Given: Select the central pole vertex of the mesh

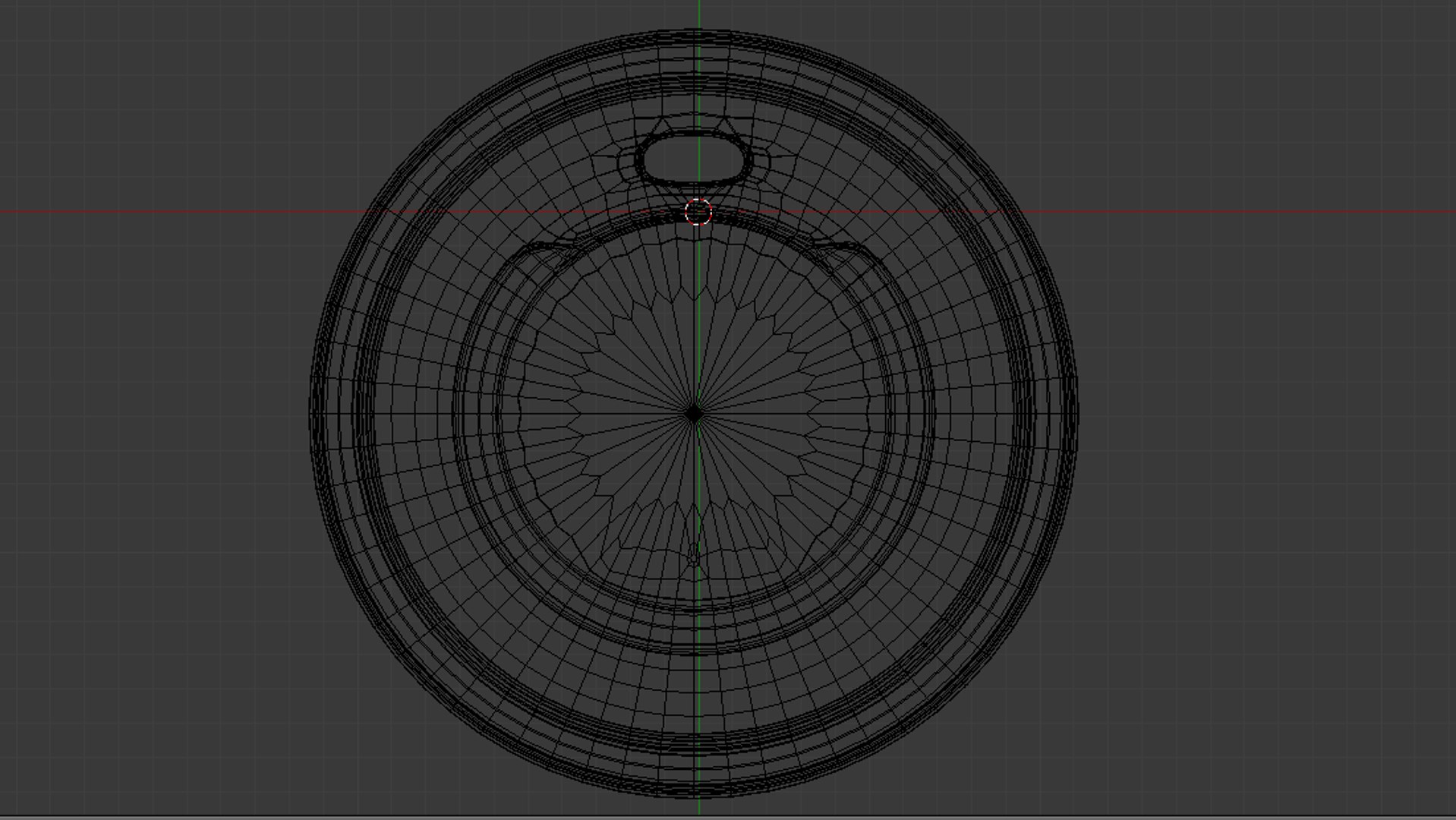Looking at the screenshot, I should tap(693, 415).
